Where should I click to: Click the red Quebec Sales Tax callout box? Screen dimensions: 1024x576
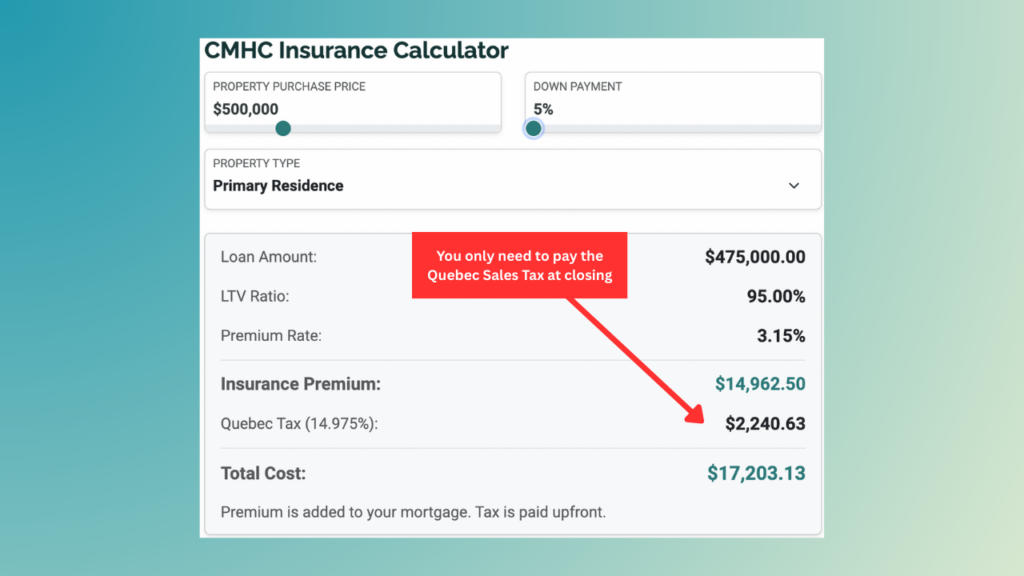click(x=520, y=265)
